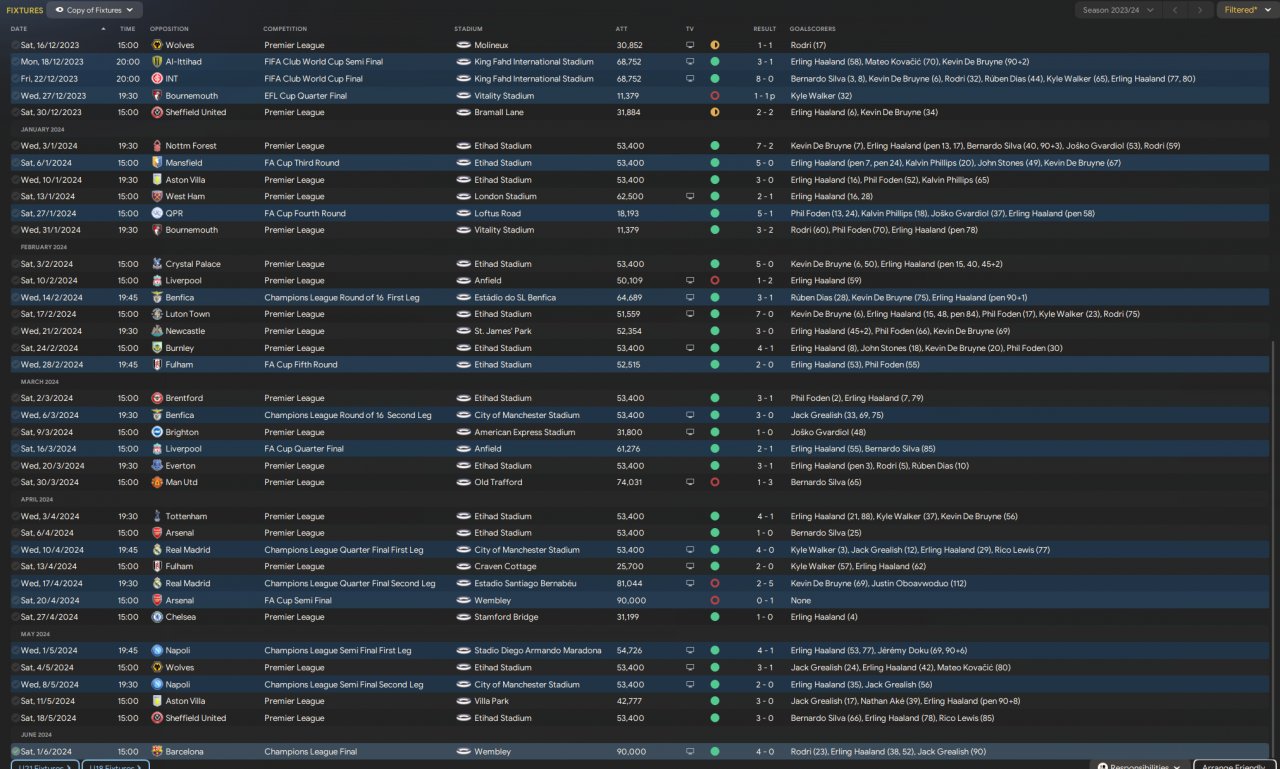Click the green win indicator on Chelsea row

pyautogui.click(x=715, y=617)
